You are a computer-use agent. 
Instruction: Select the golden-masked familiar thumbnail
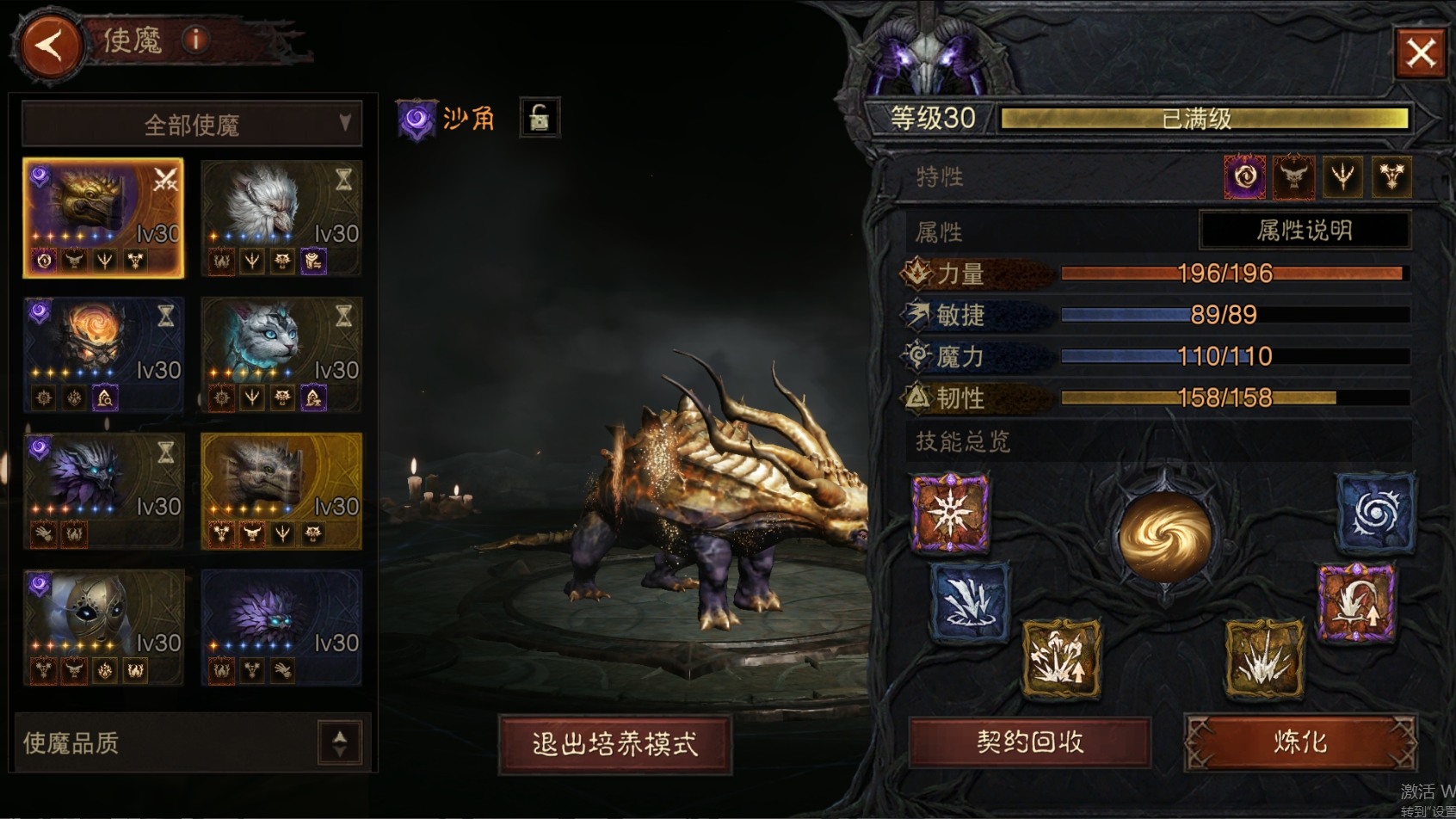click(103, 627)
